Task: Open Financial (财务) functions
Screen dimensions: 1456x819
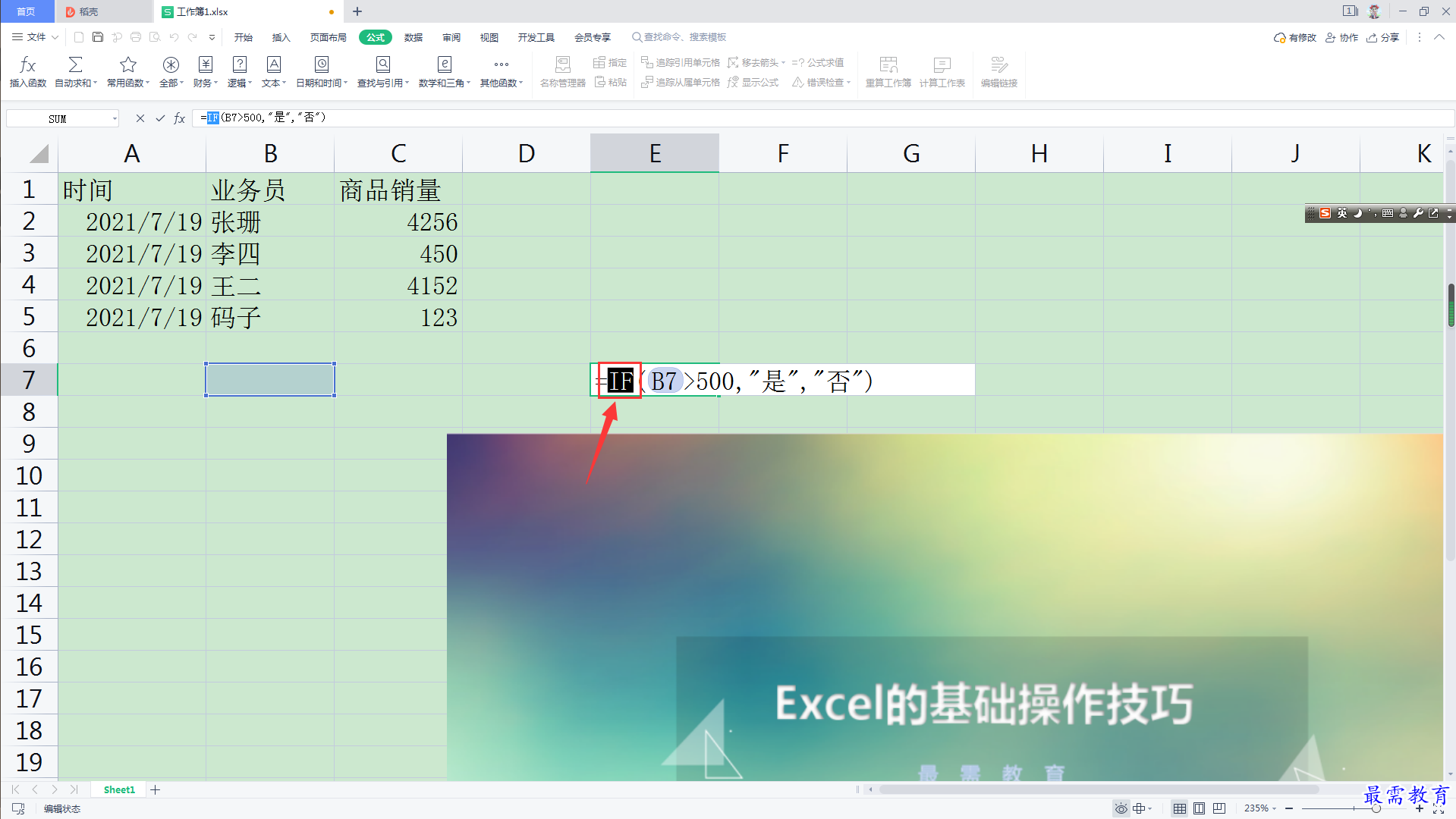Action: pos(206,72)
